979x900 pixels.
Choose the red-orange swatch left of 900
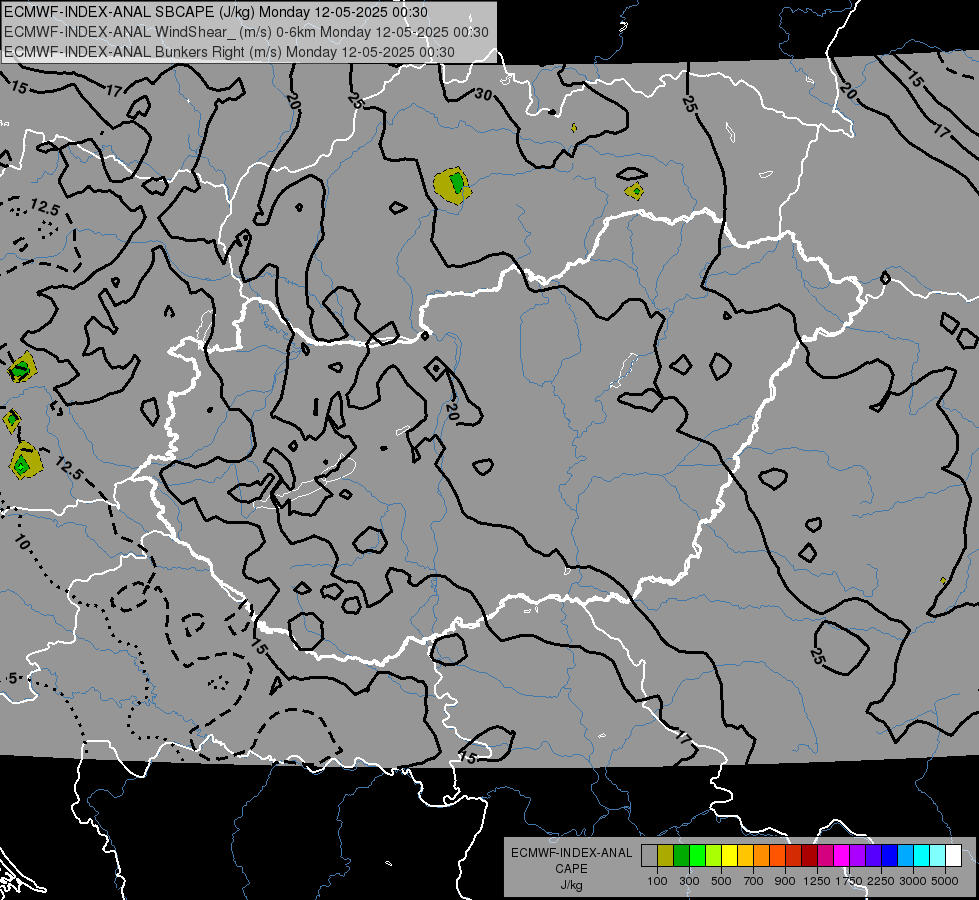[x=777, y=856]
